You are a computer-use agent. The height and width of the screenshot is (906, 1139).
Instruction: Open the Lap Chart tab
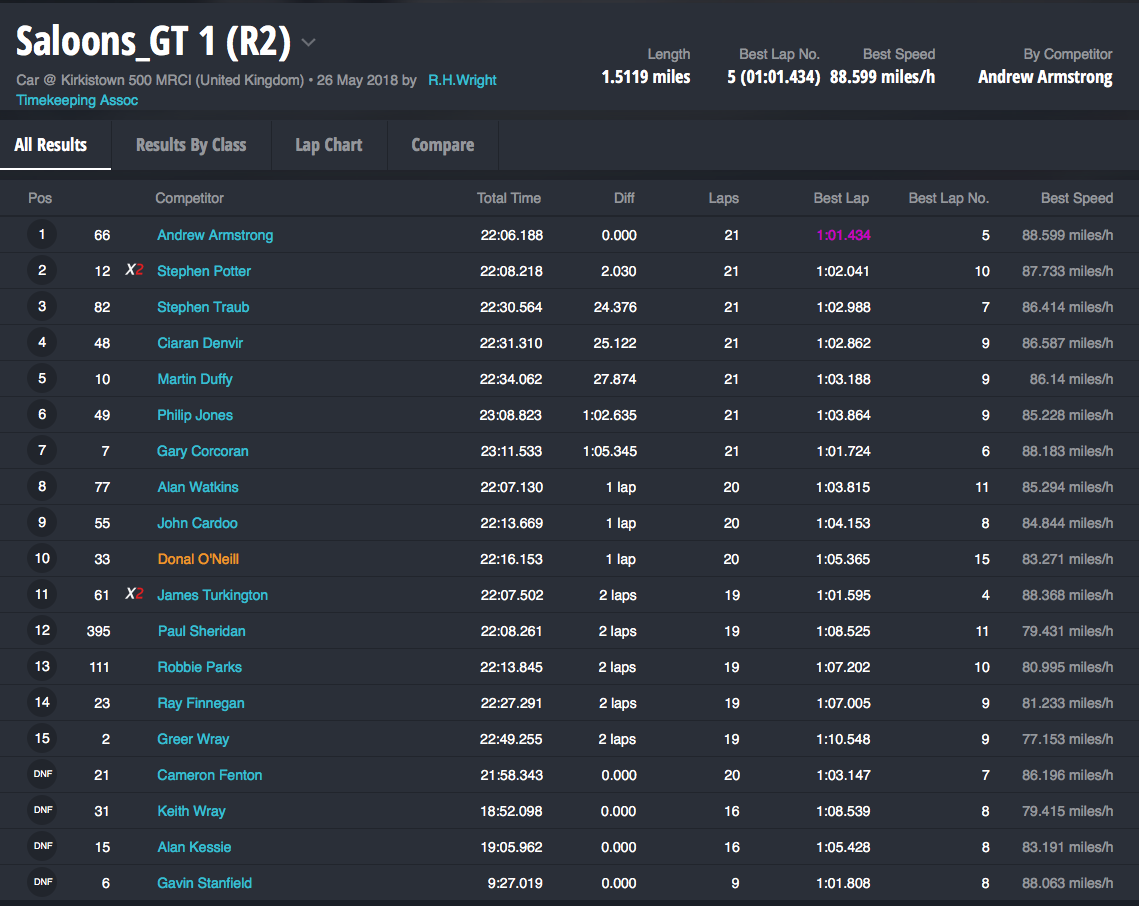(x=328, y=145)
